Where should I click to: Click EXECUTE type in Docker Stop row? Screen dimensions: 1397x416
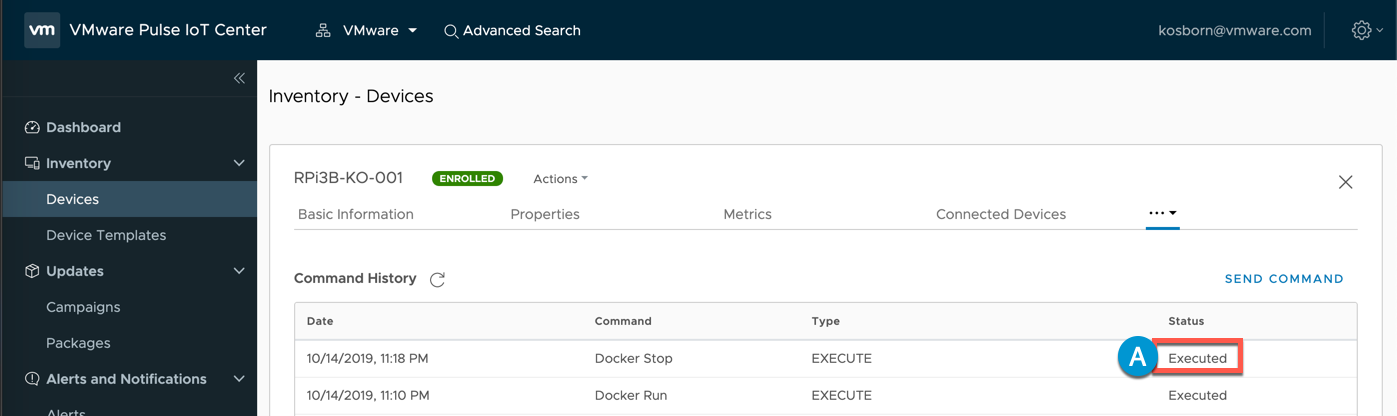[x=842, y=358]
